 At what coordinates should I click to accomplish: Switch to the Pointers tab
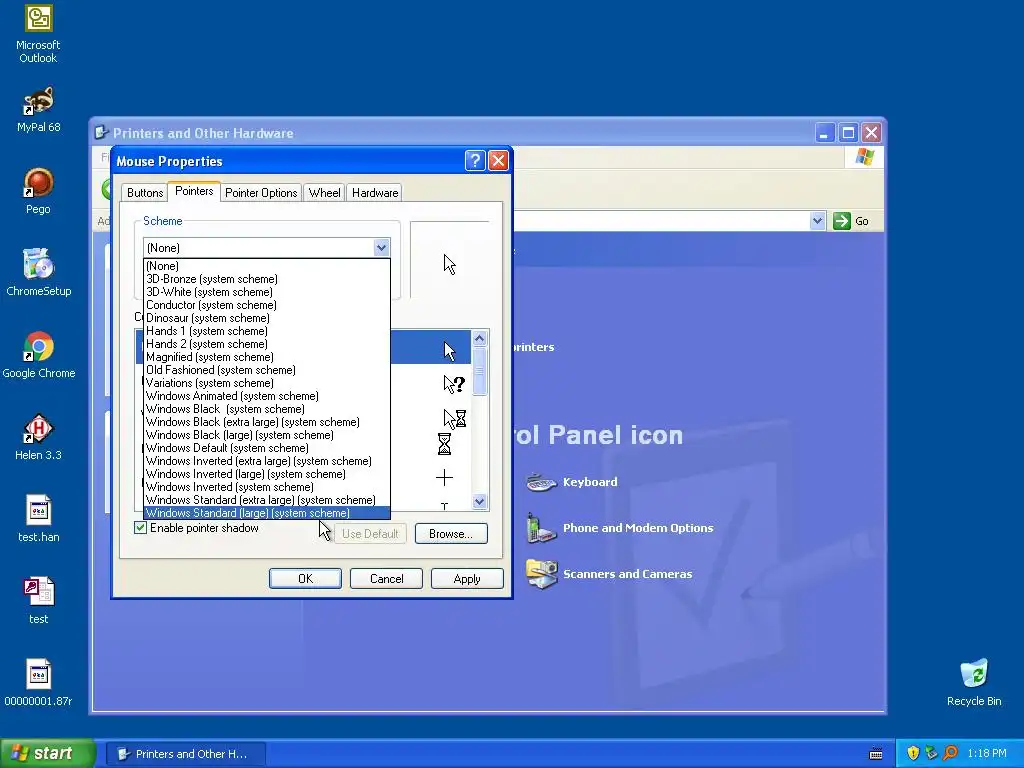pyautogui.click(x=194, y=191)
